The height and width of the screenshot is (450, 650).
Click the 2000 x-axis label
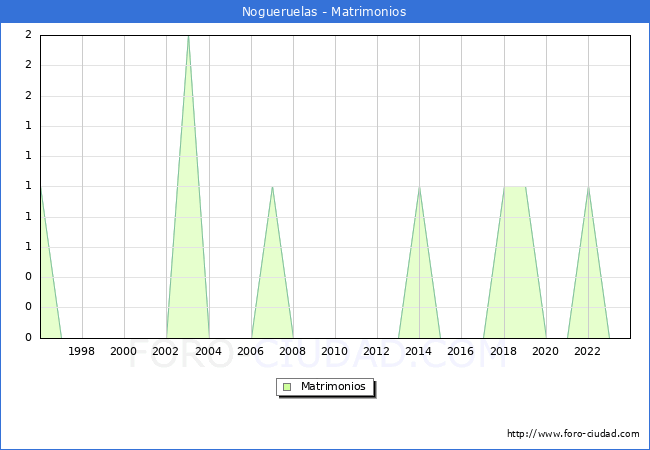click(x=124, y=351)
